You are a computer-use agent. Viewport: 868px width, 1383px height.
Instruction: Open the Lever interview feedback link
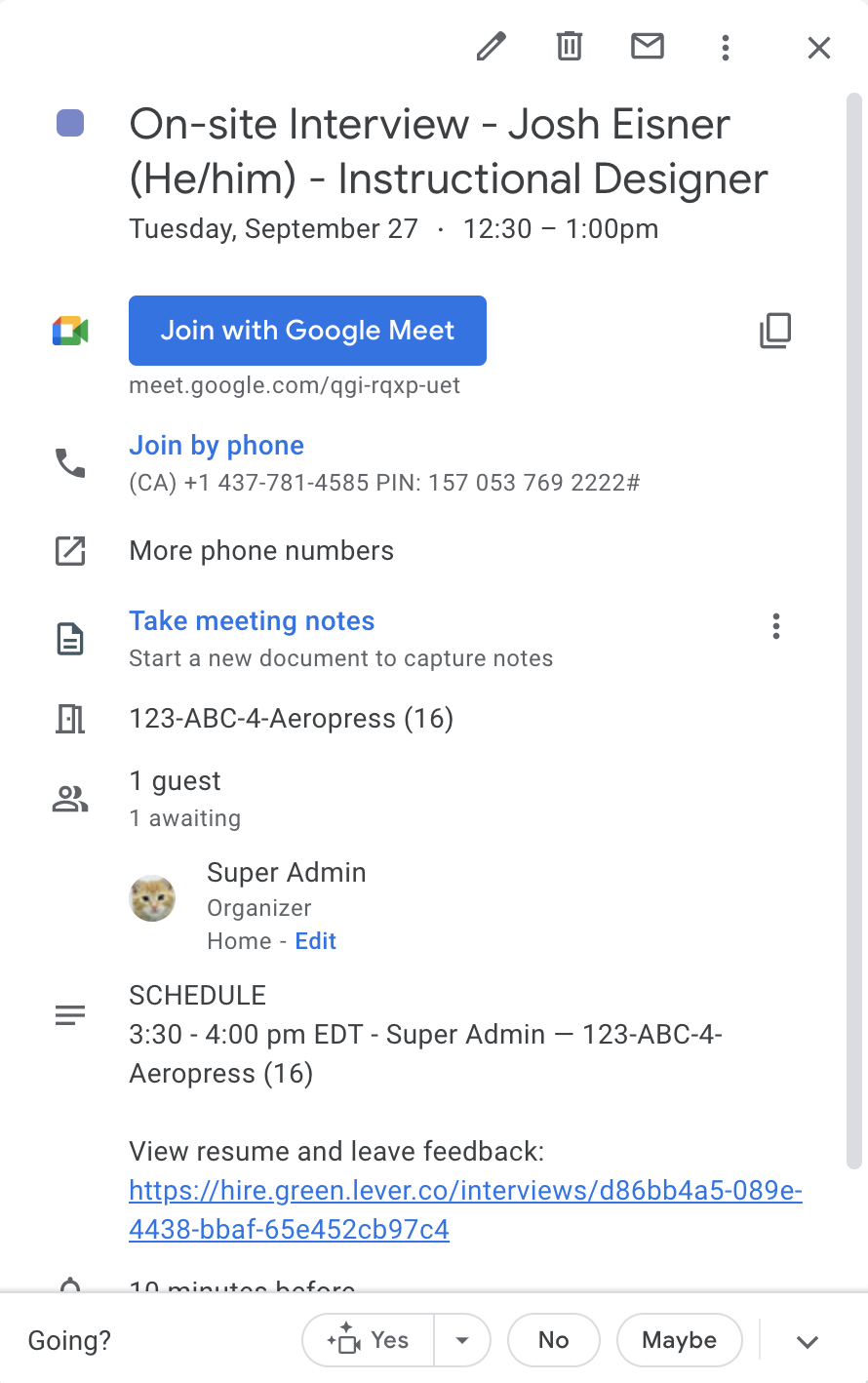tap(465, 1209)
